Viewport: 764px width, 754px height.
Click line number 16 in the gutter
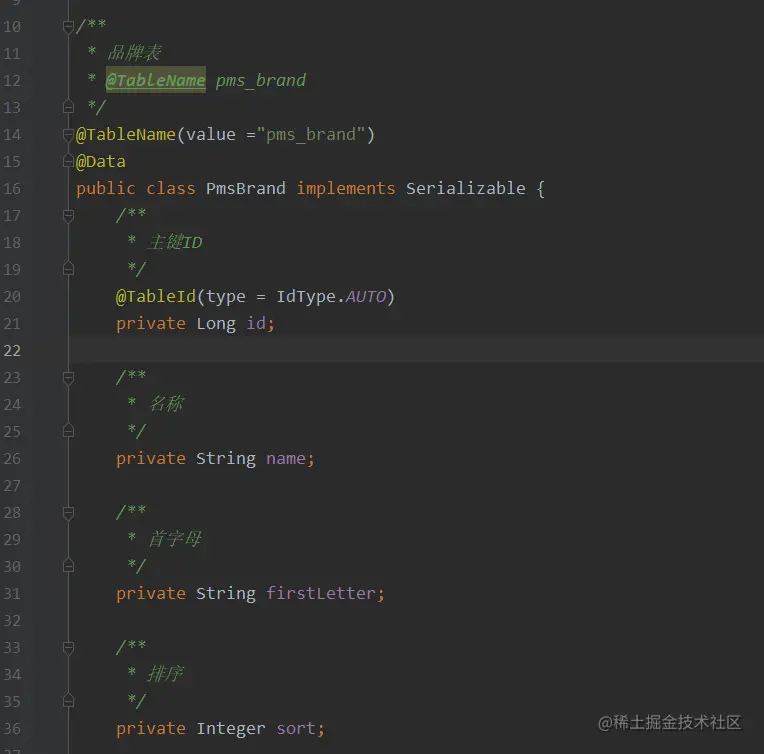pyautogui.click(x=12, y=189)
